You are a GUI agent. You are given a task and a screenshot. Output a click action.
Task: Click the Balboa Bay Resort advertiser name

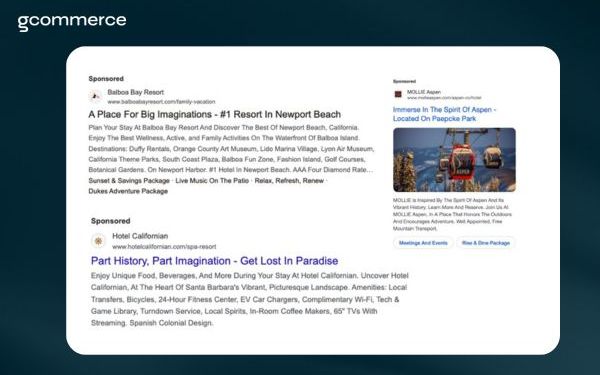pyautogui.click(x=135, y=92)
